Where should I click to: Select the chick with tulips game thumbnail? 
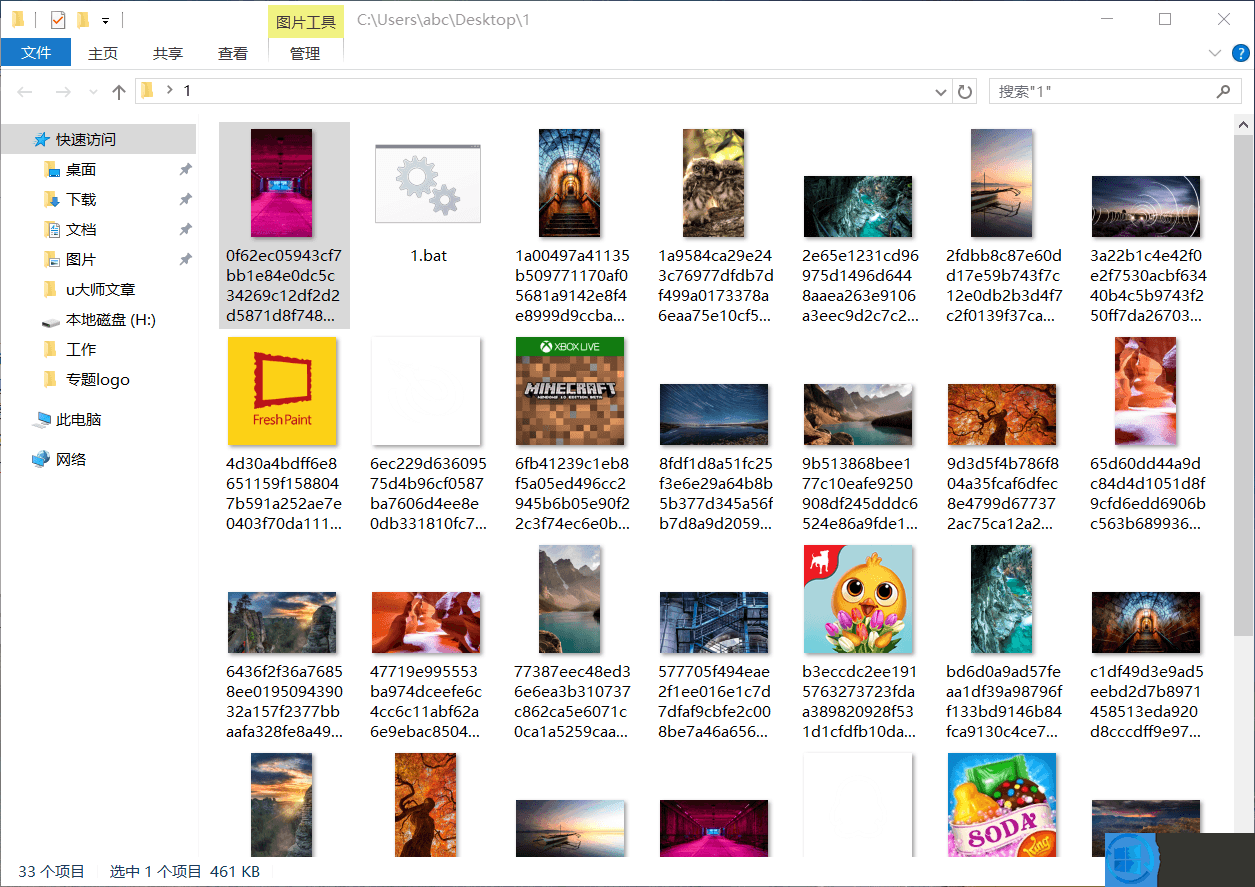(858, 599)
